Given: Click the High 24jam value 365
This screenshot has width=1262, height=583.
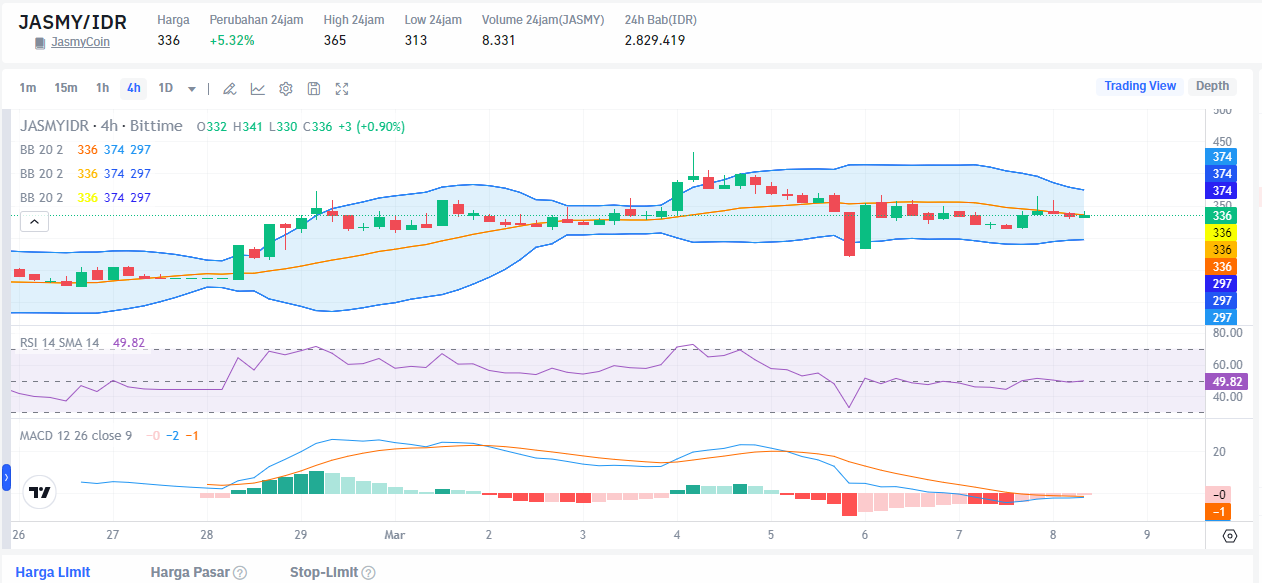Looking at the screenshot, I should (335, 40).
